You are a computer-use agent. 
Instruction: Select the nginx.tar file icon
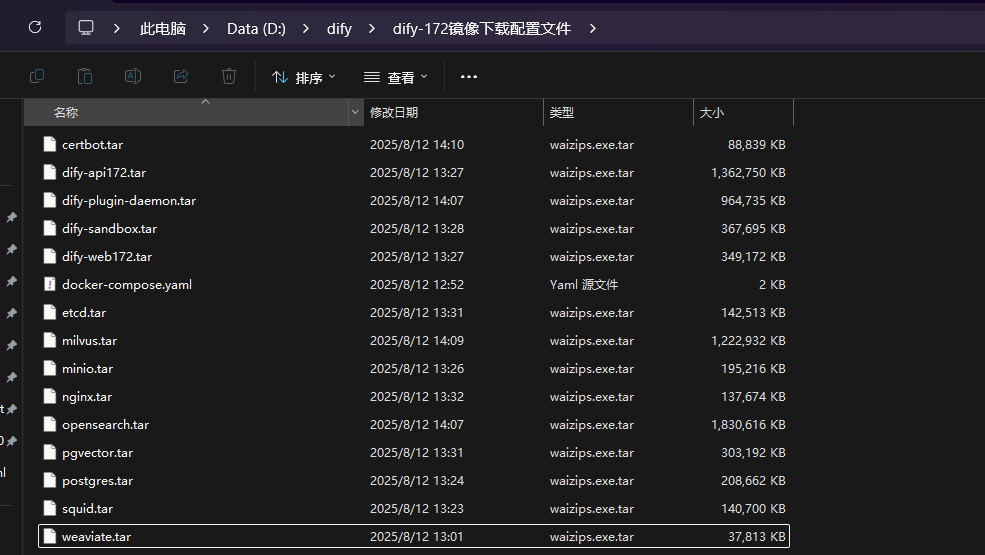(x=50, y=397)
